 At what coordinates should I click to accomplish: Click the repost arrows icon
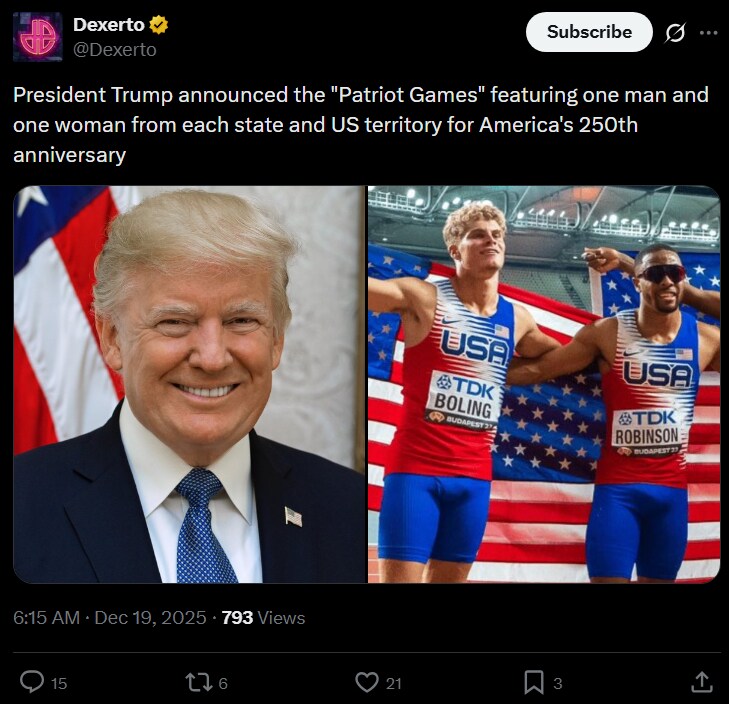pyautogui.click(x=198, y=682)
